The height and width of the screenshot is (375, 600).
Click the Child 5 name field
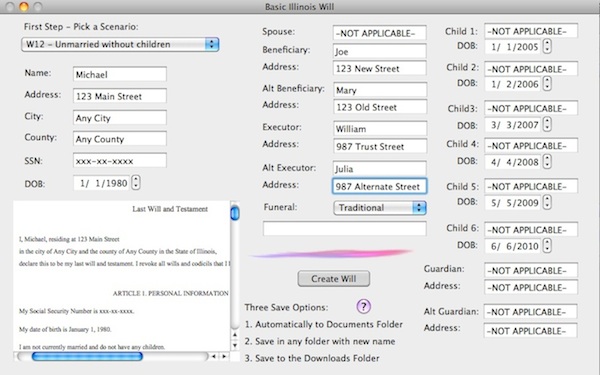(531, 186)
